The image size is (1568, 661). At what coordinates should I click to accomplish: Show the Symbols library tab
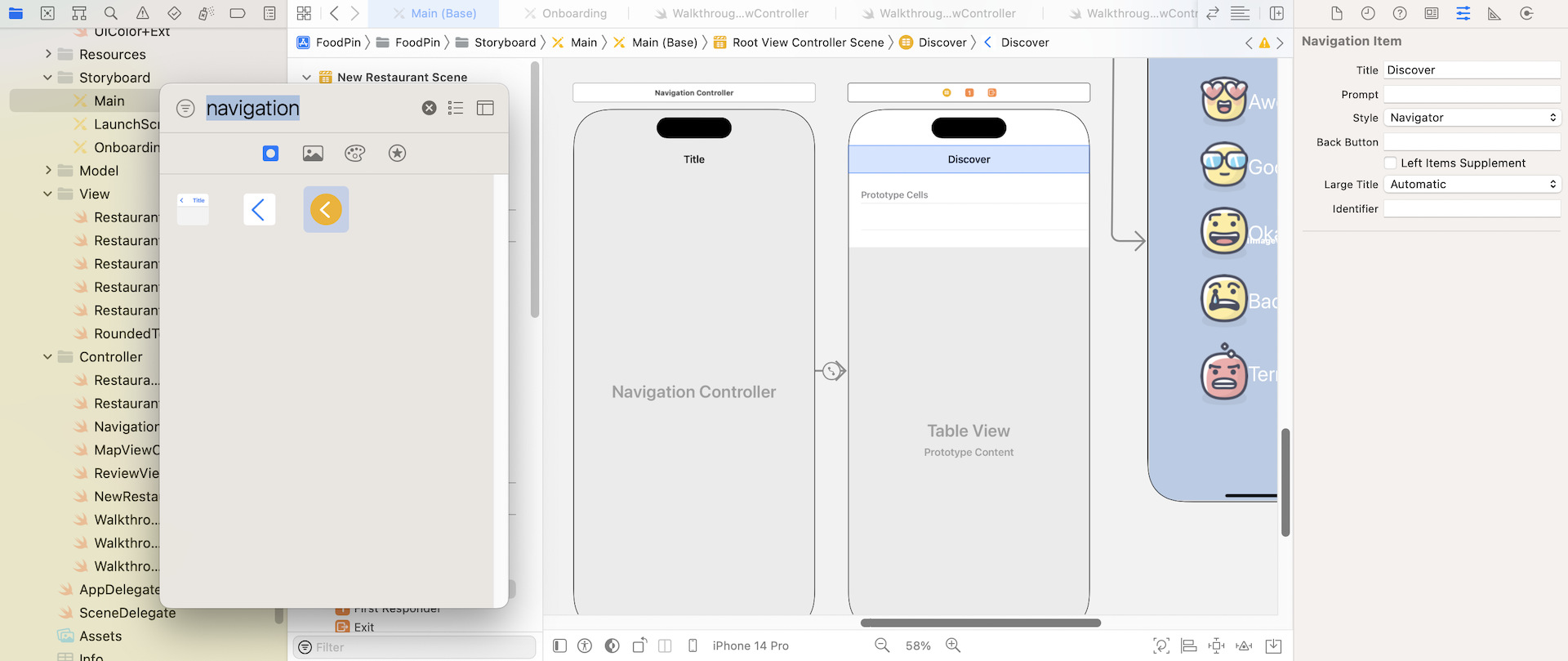[397, 153]
